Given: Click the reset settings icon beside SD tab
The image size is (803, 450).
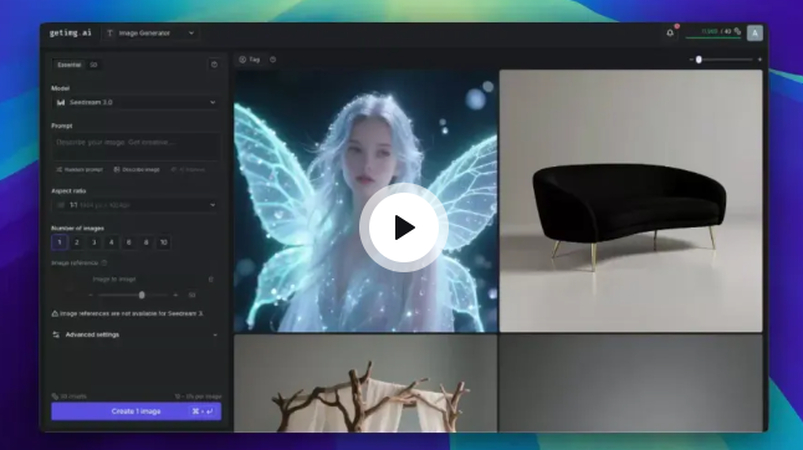Looking at the screenshot, I should point(214,65).
